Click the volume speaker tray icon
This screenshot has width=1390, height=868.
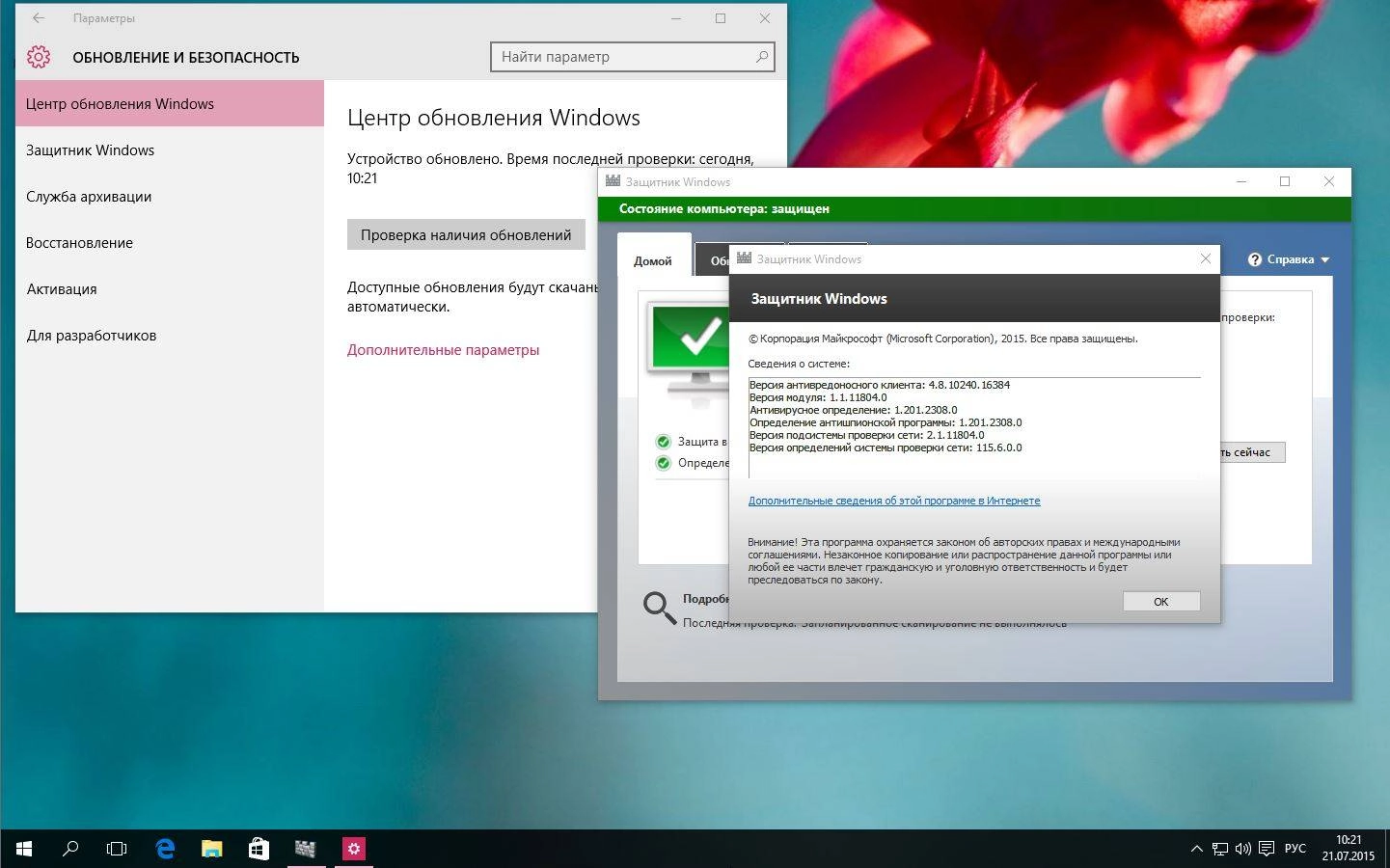coord(1243,849)
